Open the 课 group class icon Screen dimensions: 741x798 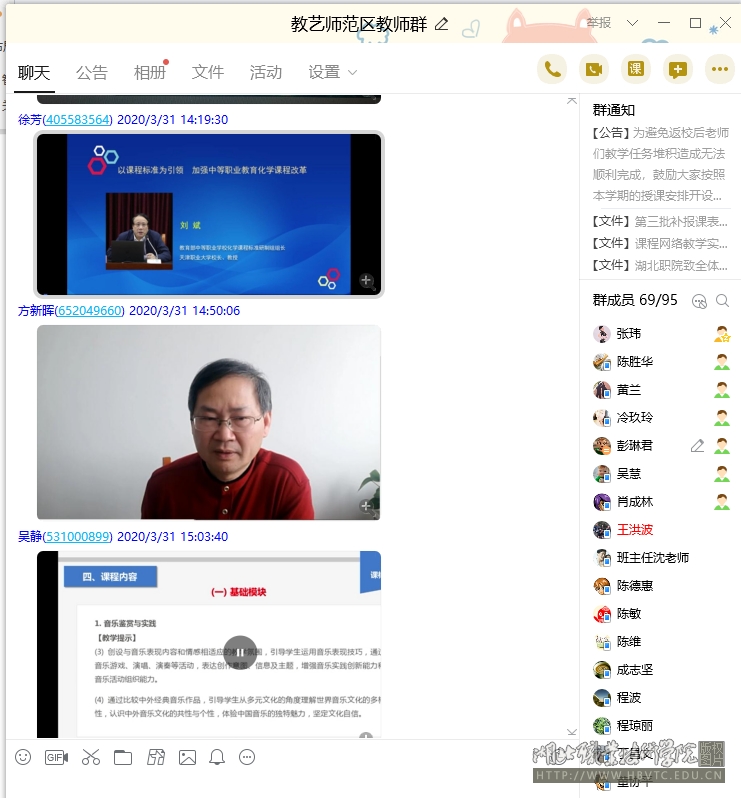pos(636,69)
